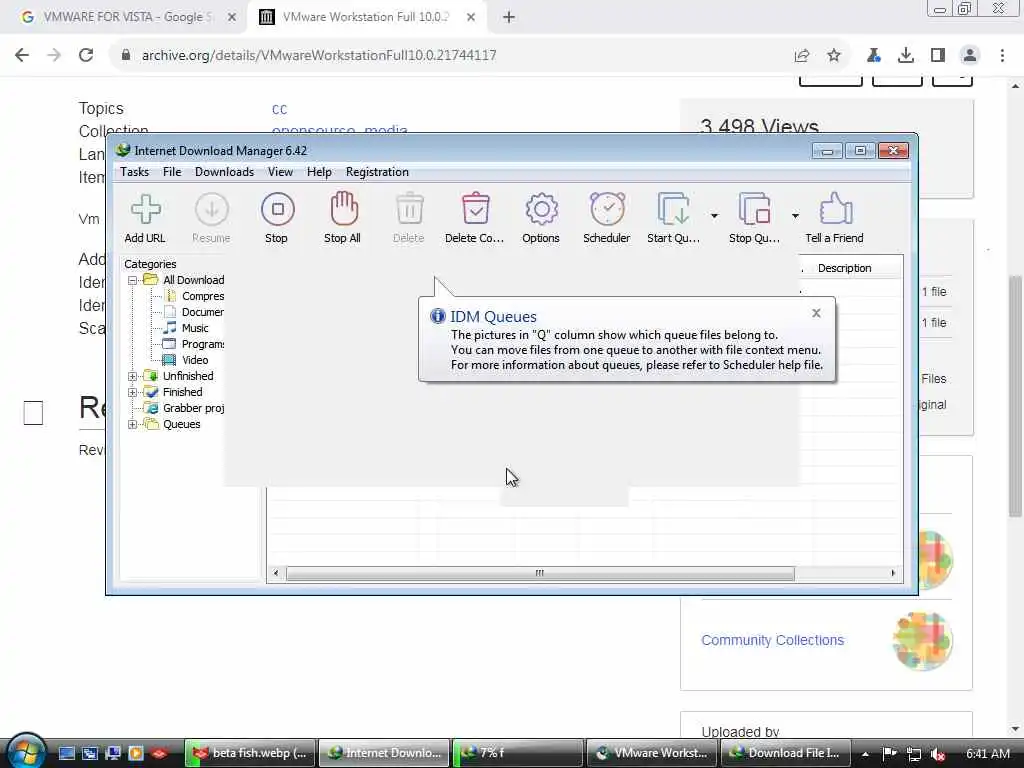
Task: Click the Tell a Friend thumbs-up icon
Action: coord(835,218)
